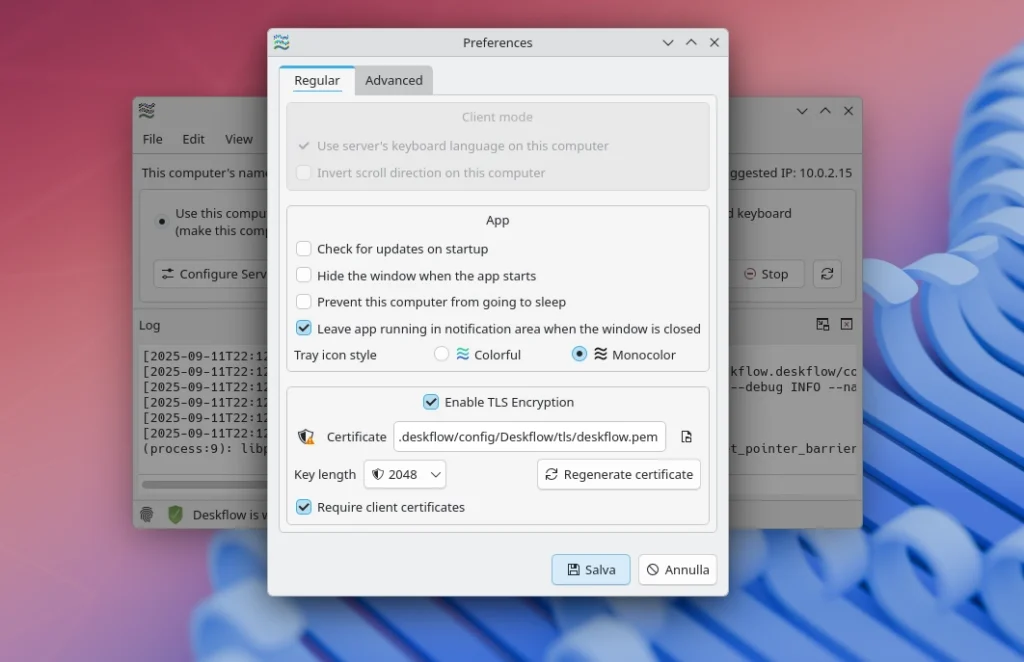Open the Key length 2048 dropdown
Viewport: 1024px width, 662px height.
[x=405, y=474]
